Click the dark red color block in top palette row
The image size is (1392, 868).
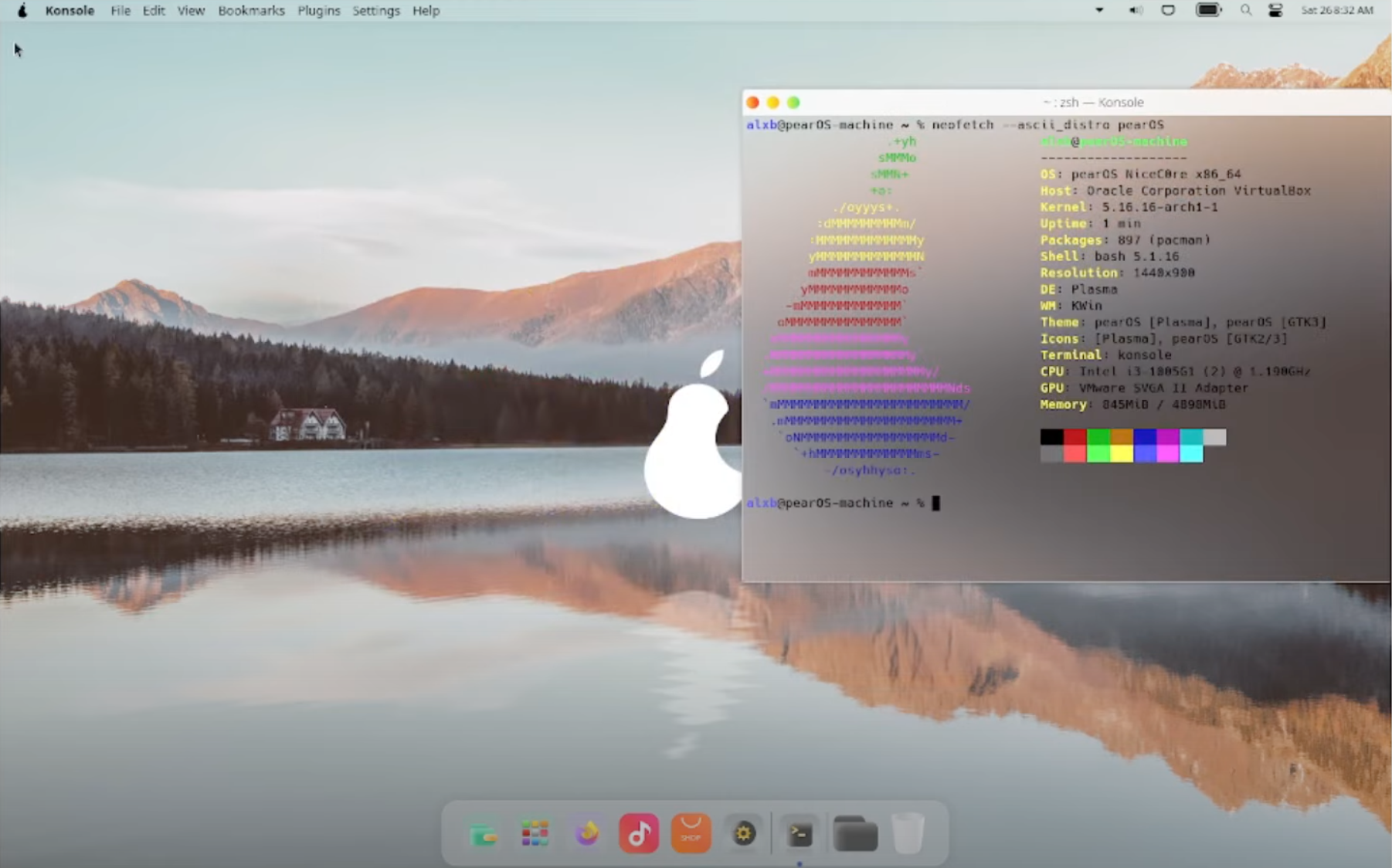click(x=1075, y=437)
